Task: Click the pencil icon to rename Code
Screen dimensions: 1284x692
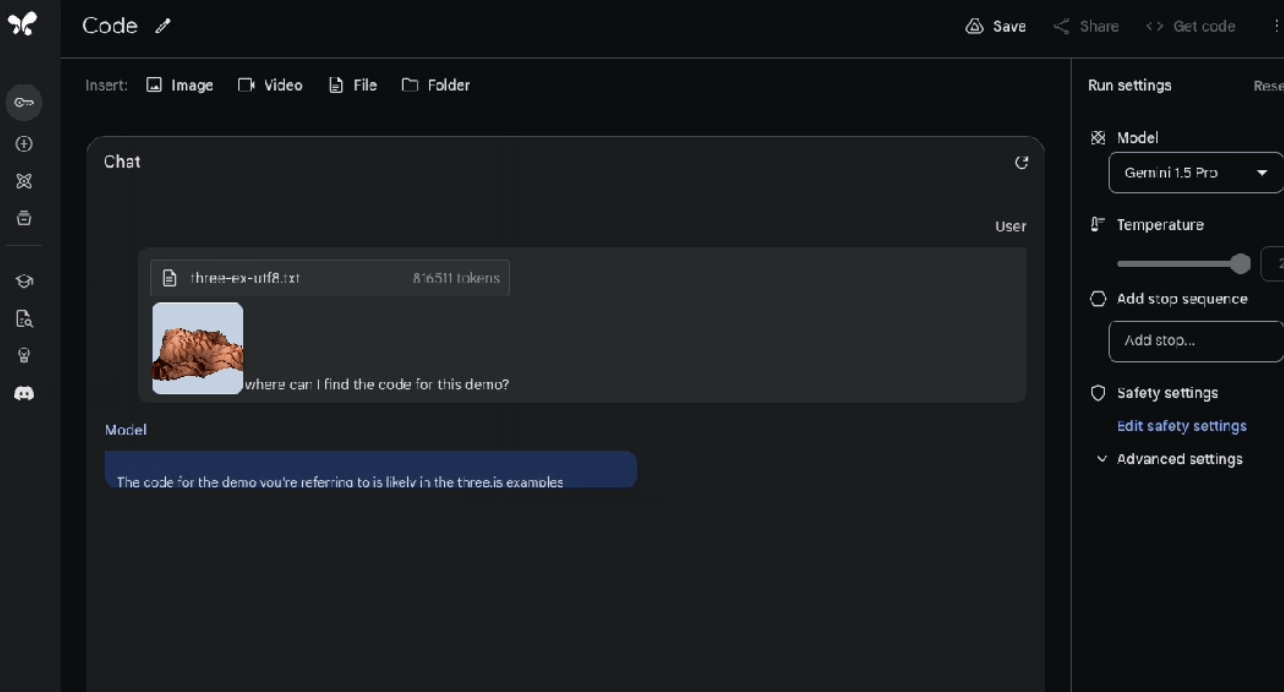Action: pyautogui.click(x=163, y=27)
